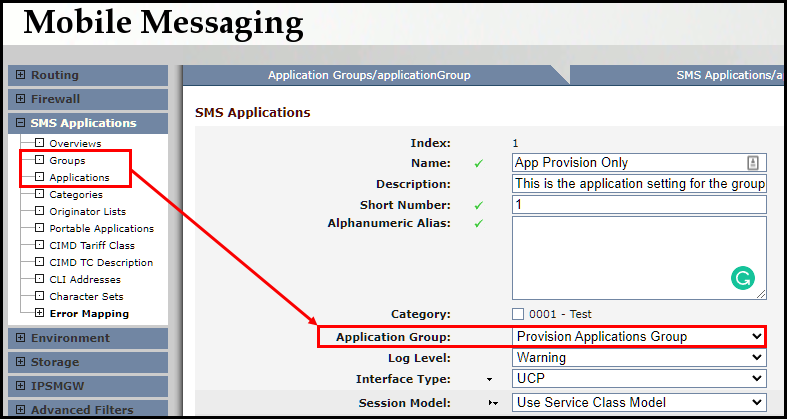Click the Mobile Messaging title
Screen dimensions: 787x419
click(x=163, y=24)
